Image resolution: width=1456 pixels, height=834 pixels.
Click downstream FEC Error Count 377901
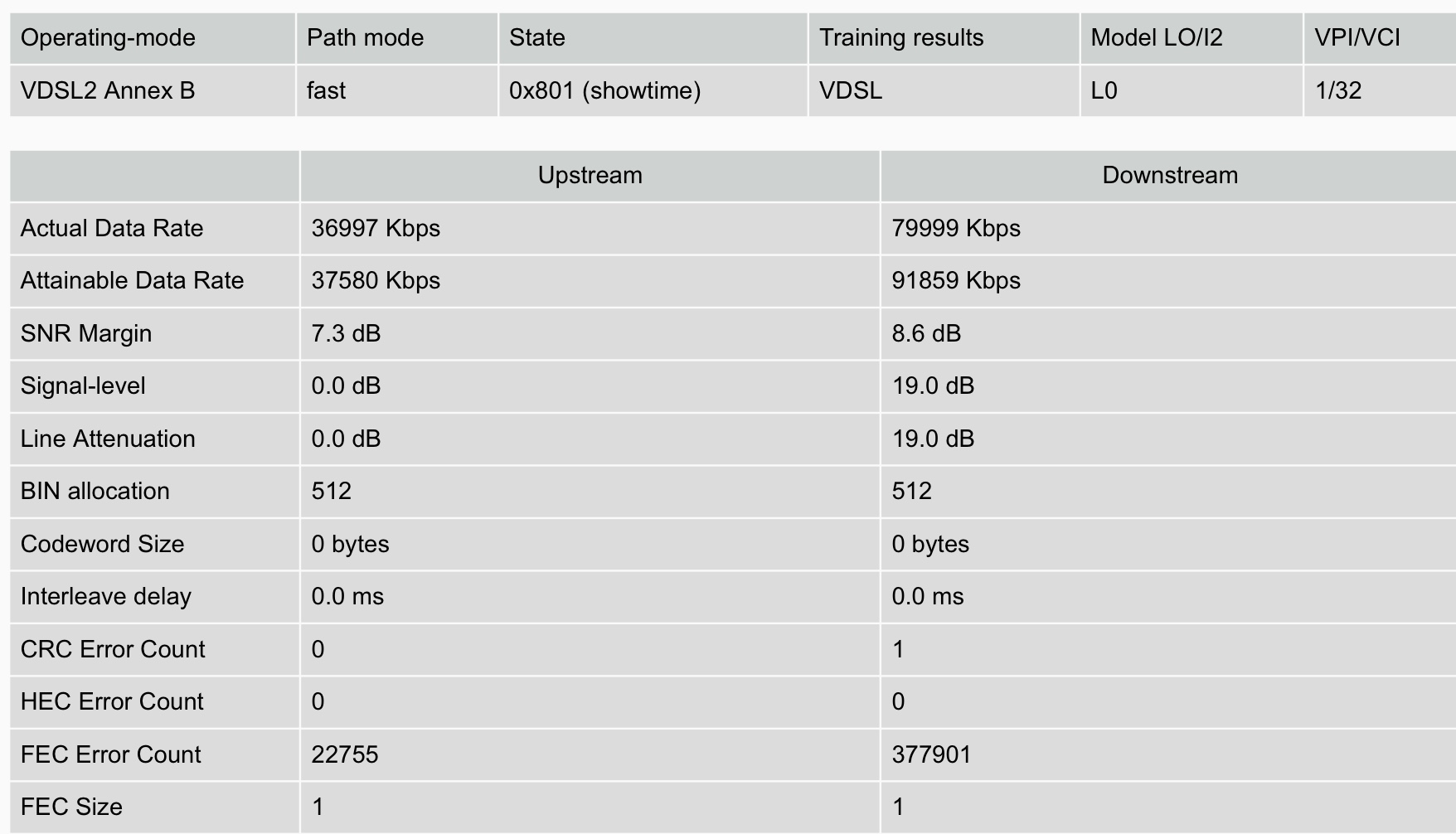click(x=931, y=754)
